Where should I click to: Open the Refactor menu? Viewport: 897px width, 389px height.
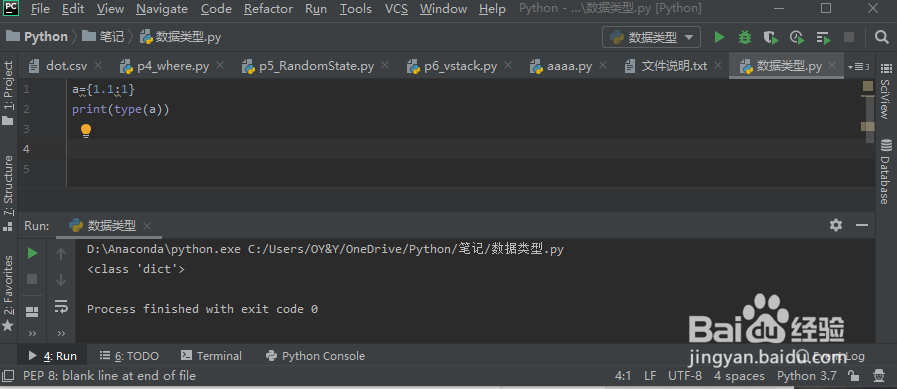click(268, 9)
